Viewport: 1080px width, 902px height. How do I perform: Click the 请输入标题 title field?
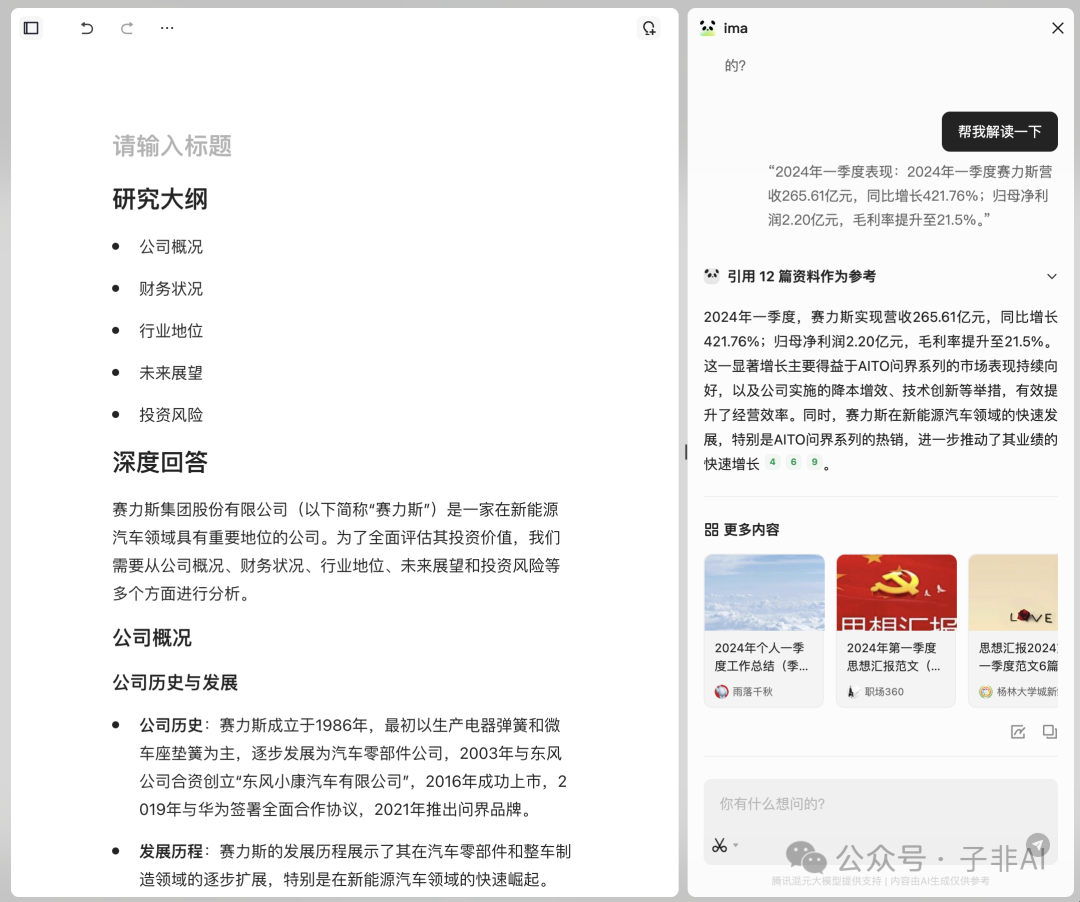[172, 146]
